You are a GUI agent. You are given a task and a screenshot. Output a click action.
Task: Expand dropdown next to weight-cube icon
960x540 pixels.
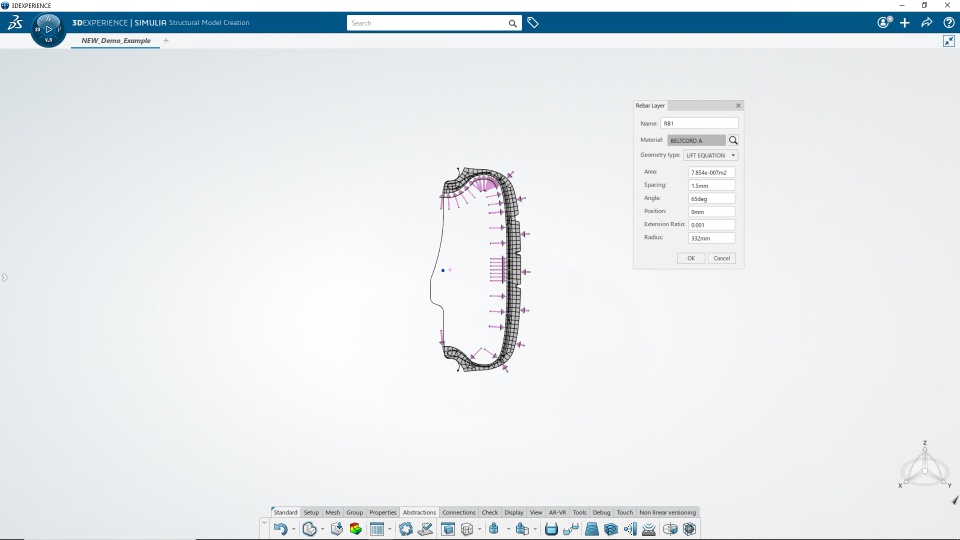tap(535, 529)
